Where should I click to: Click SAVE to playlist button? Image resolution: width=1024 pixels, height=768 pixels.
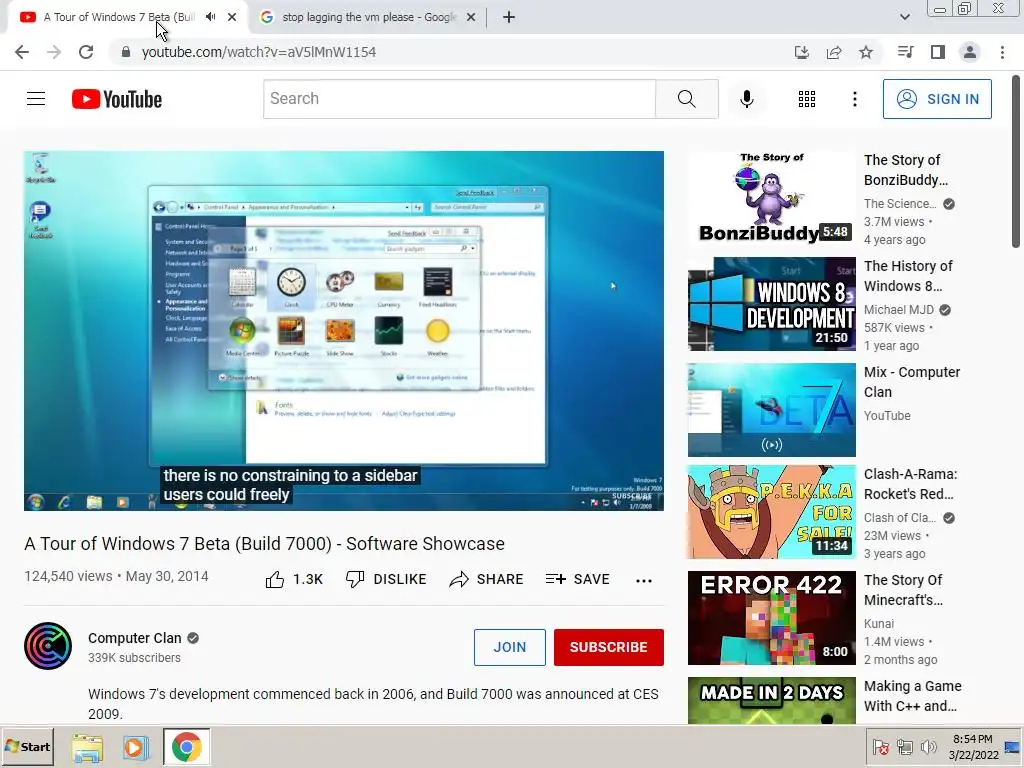[x=578, y=579]
